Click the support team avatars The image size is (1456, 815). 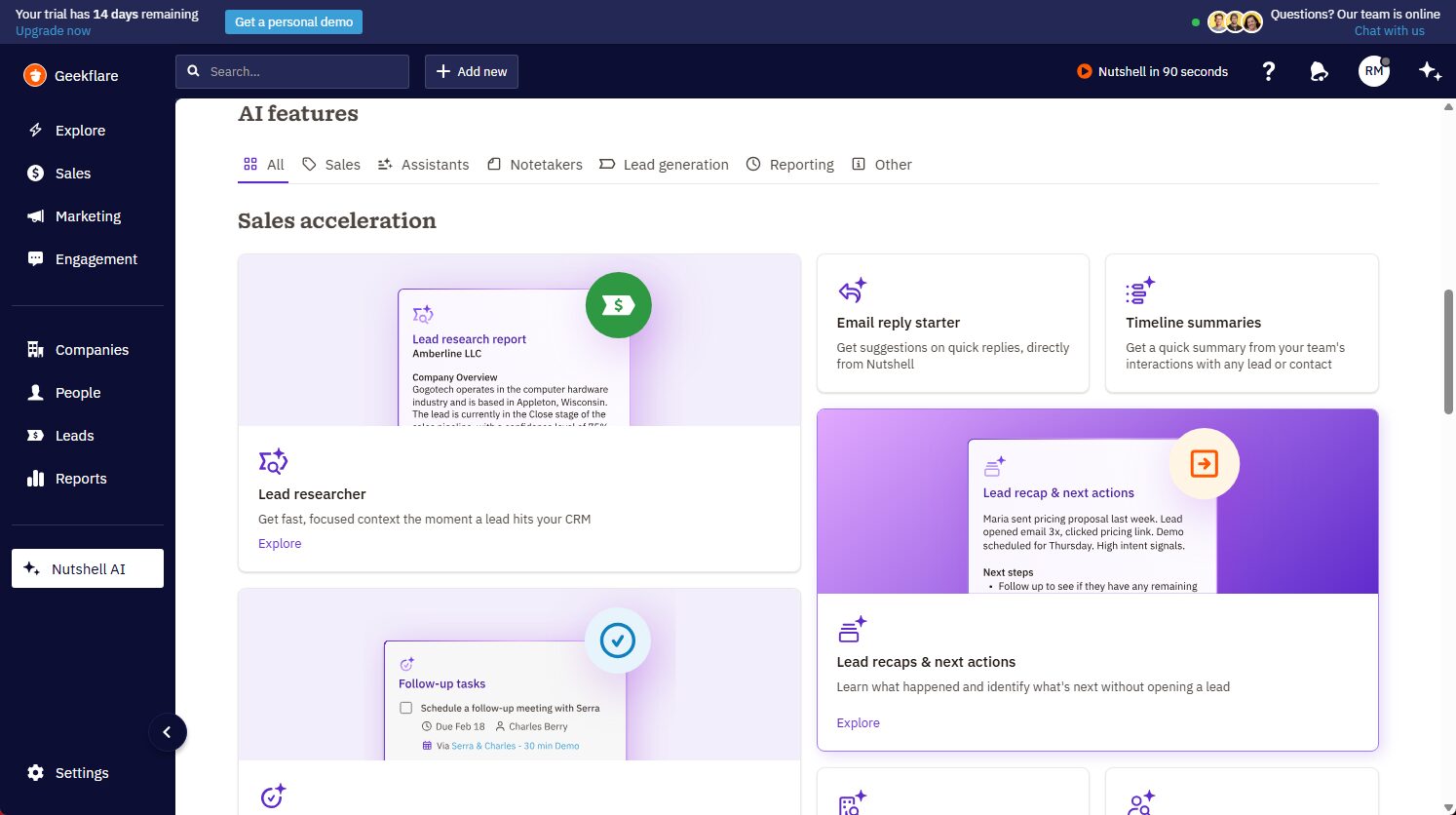tap(1235, 21)
